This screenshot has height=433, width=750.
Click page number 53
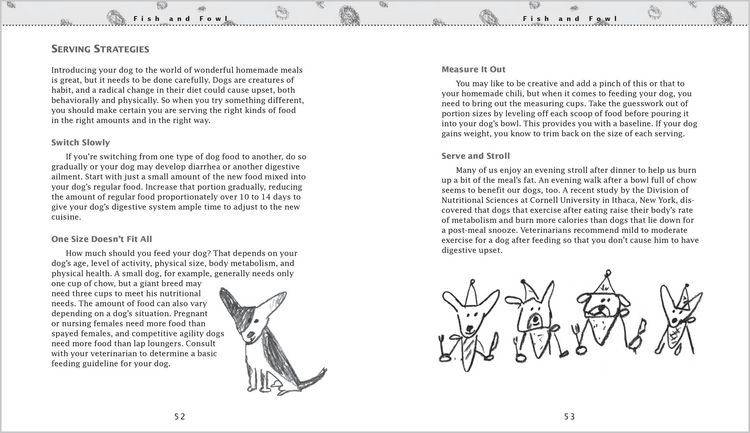[x=570, y=417]
